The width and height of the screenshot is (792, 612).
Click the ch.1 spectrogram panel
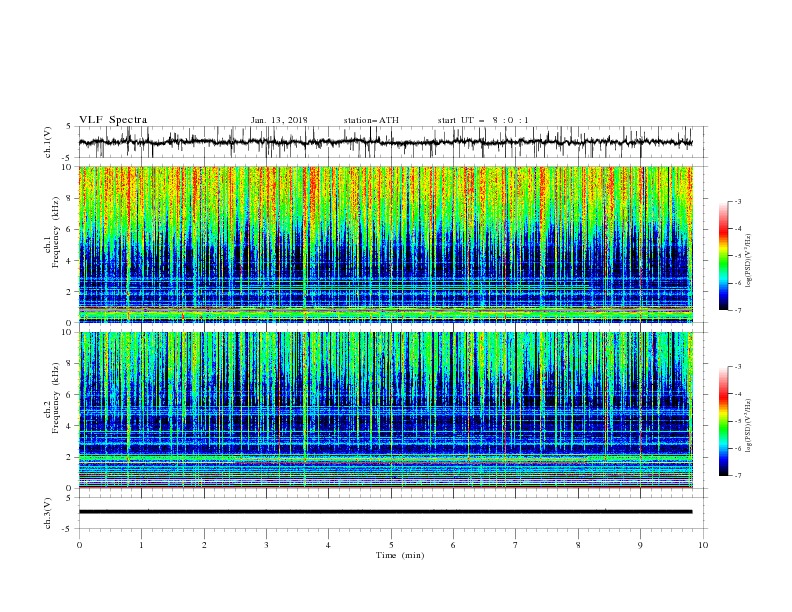386,244
